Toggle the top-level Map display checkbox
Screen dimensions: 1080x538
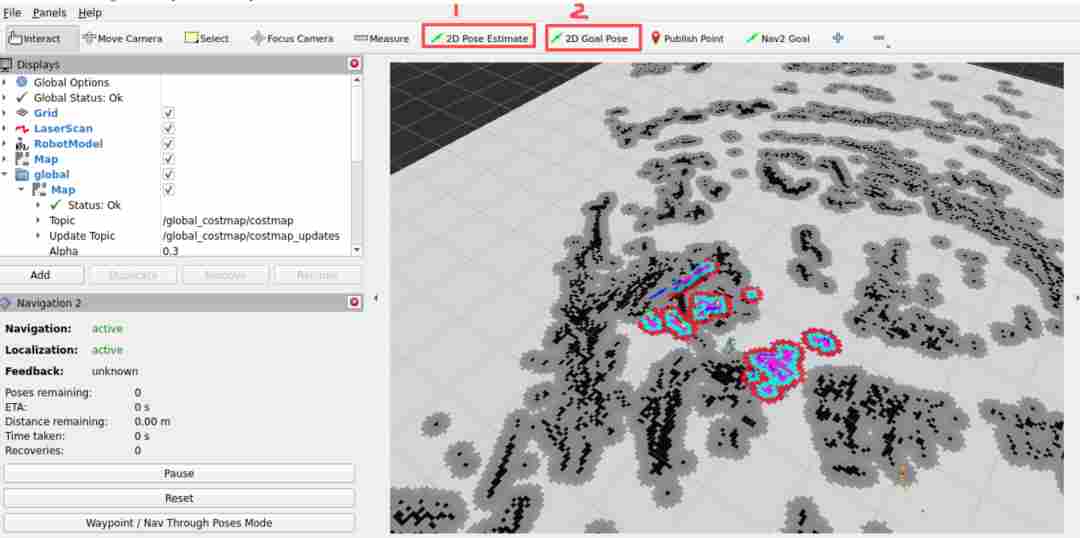[169, 159]
